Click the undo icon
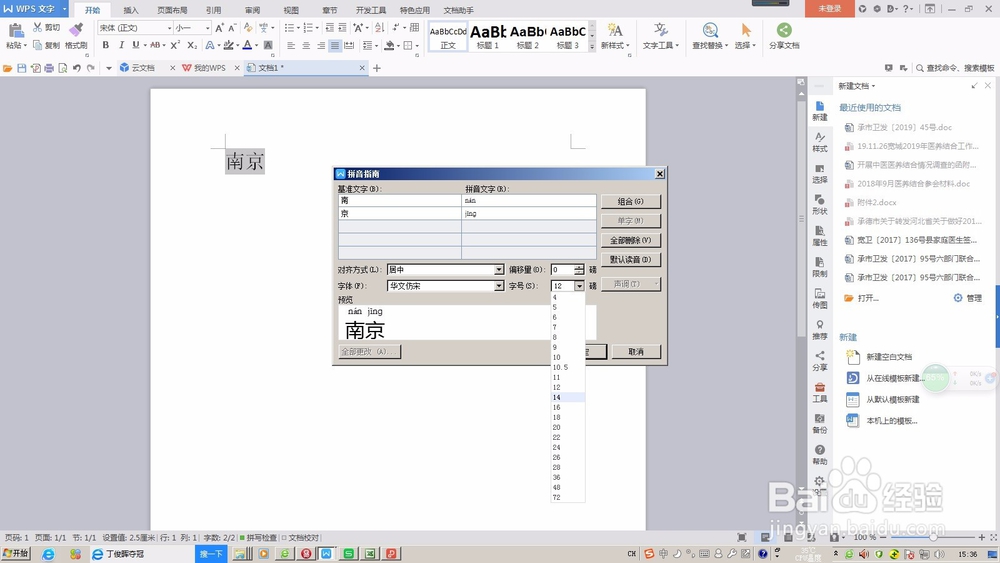Image resolution: width=1000 pixels, height=563 pixels. point(77,68)
